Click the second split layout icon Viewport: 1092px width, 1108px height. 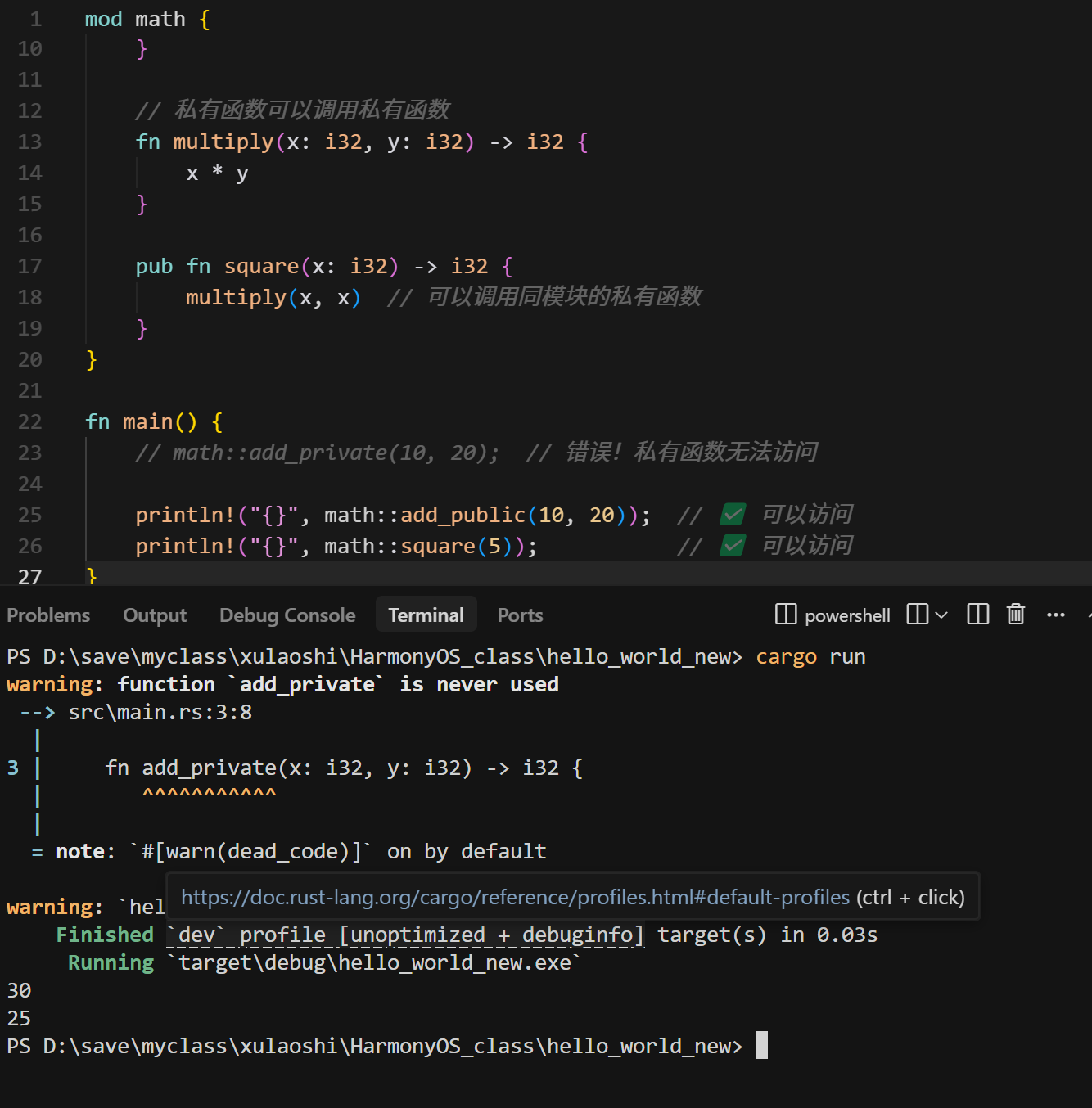click(x=978, y=614)
